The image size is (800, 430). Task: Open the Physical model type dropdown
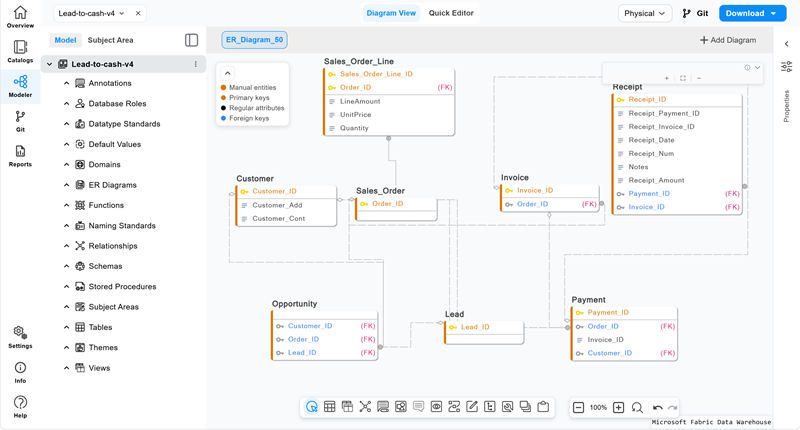pos(645,13)
